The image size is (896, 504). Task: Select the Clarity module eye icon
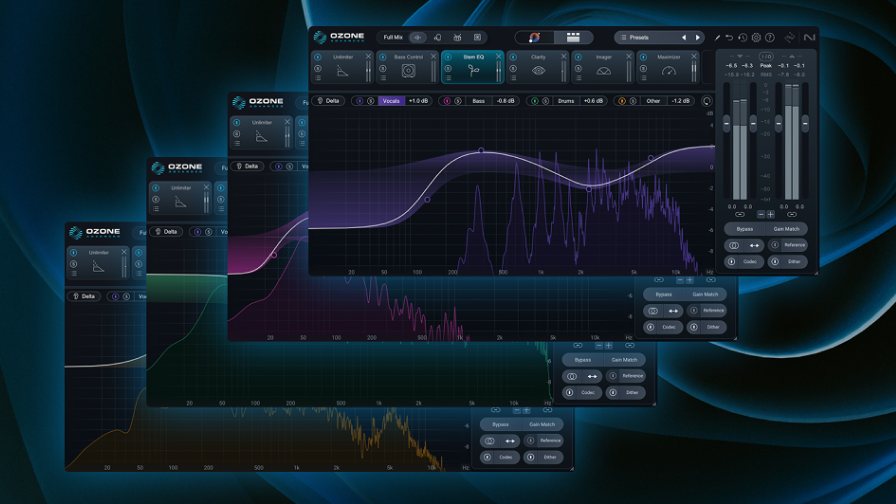(x=538, y=71)
